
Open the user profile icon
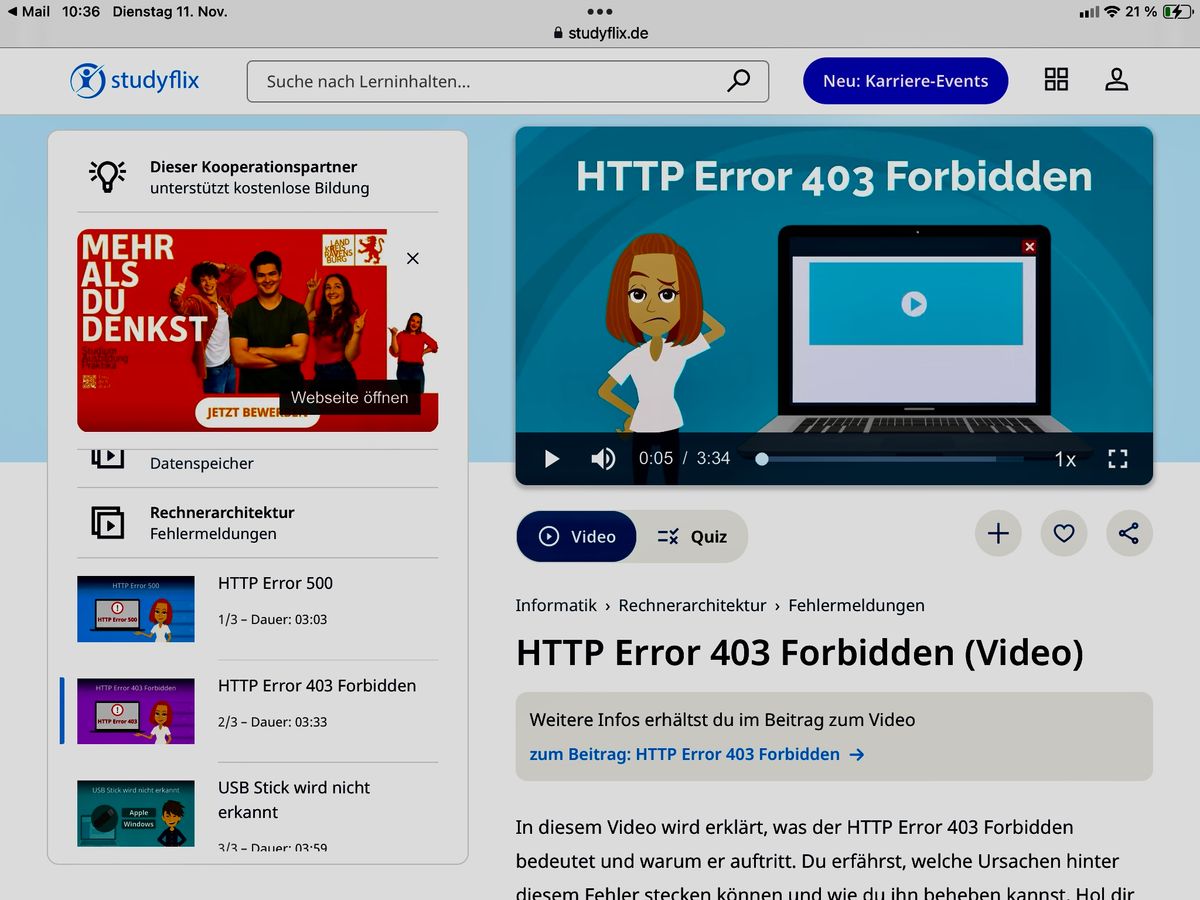pos(1116,79)
